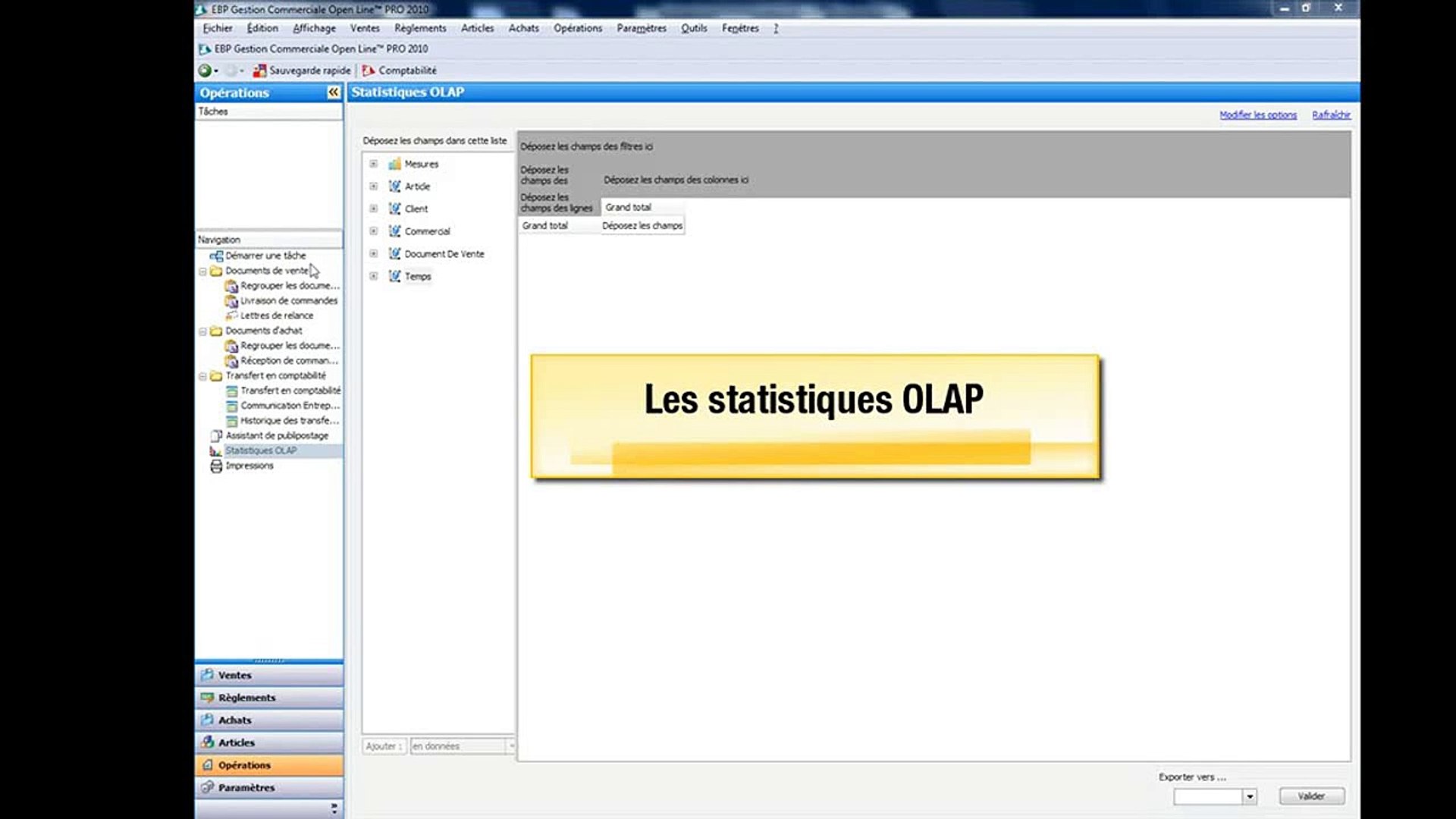
Task: Open Livraison de commandes
Action: (x=233, y=300)
